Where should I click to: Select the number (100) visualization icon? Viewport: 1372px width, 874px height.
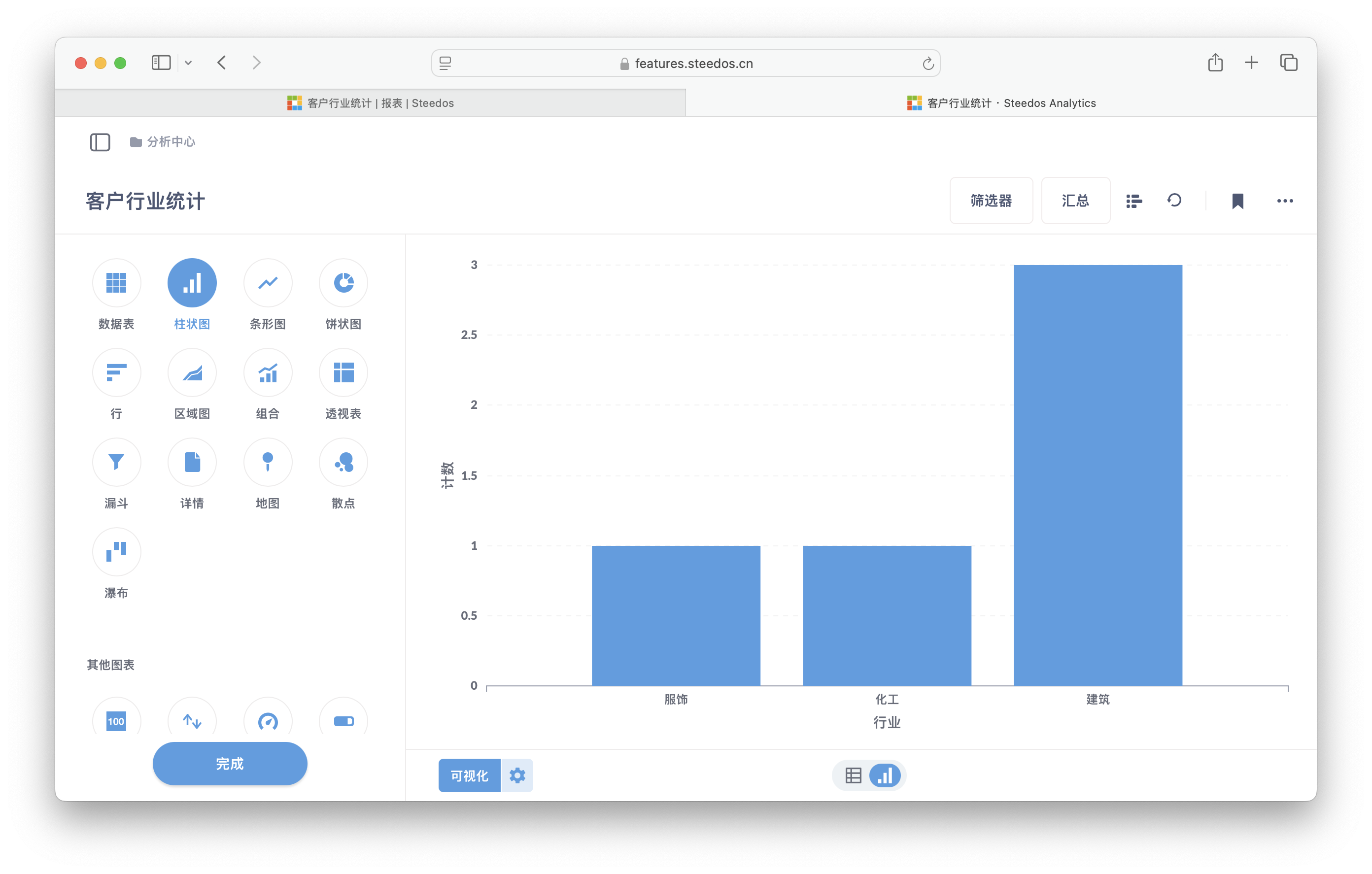(116, 721)
